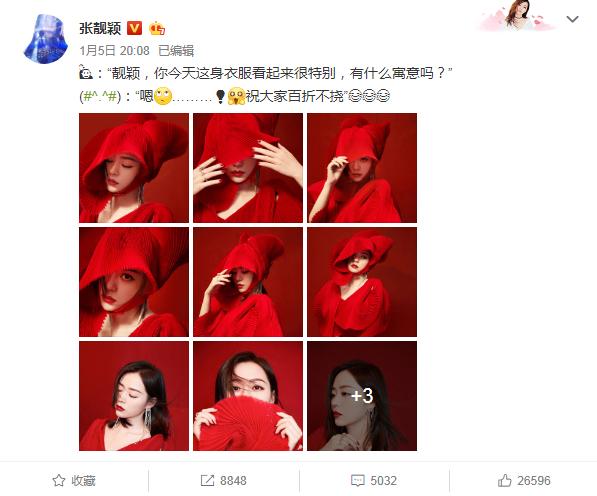Click the crown membership badge icon
This screenshot has width=597, height=496.
[x=157, y=29]
